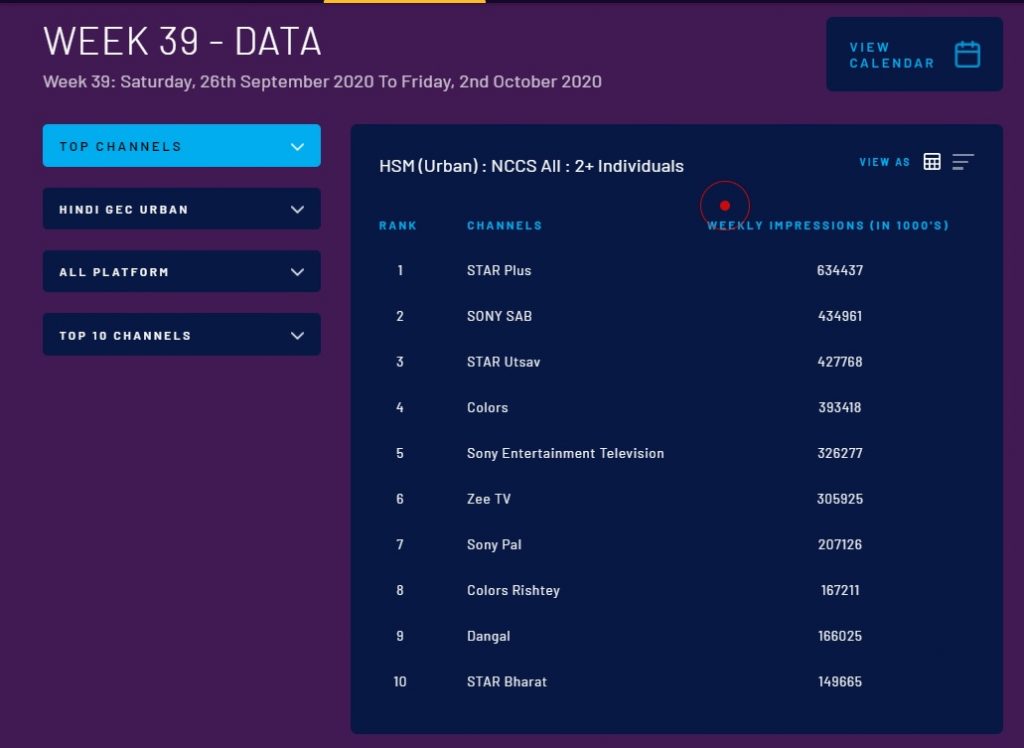The height and width of the screenshot is (748, 1024).
Task: Open the All Platform dropdown
Action: [181, 272]
